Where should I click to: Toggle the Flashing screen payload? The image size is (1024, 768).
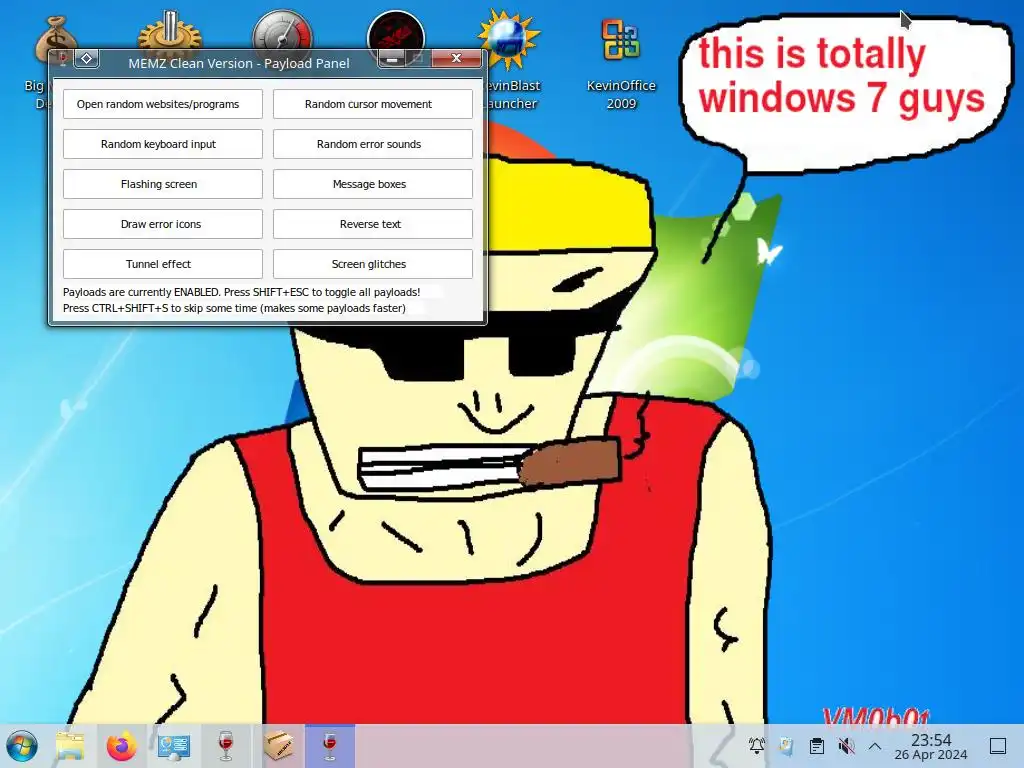[x=163, y=184]
